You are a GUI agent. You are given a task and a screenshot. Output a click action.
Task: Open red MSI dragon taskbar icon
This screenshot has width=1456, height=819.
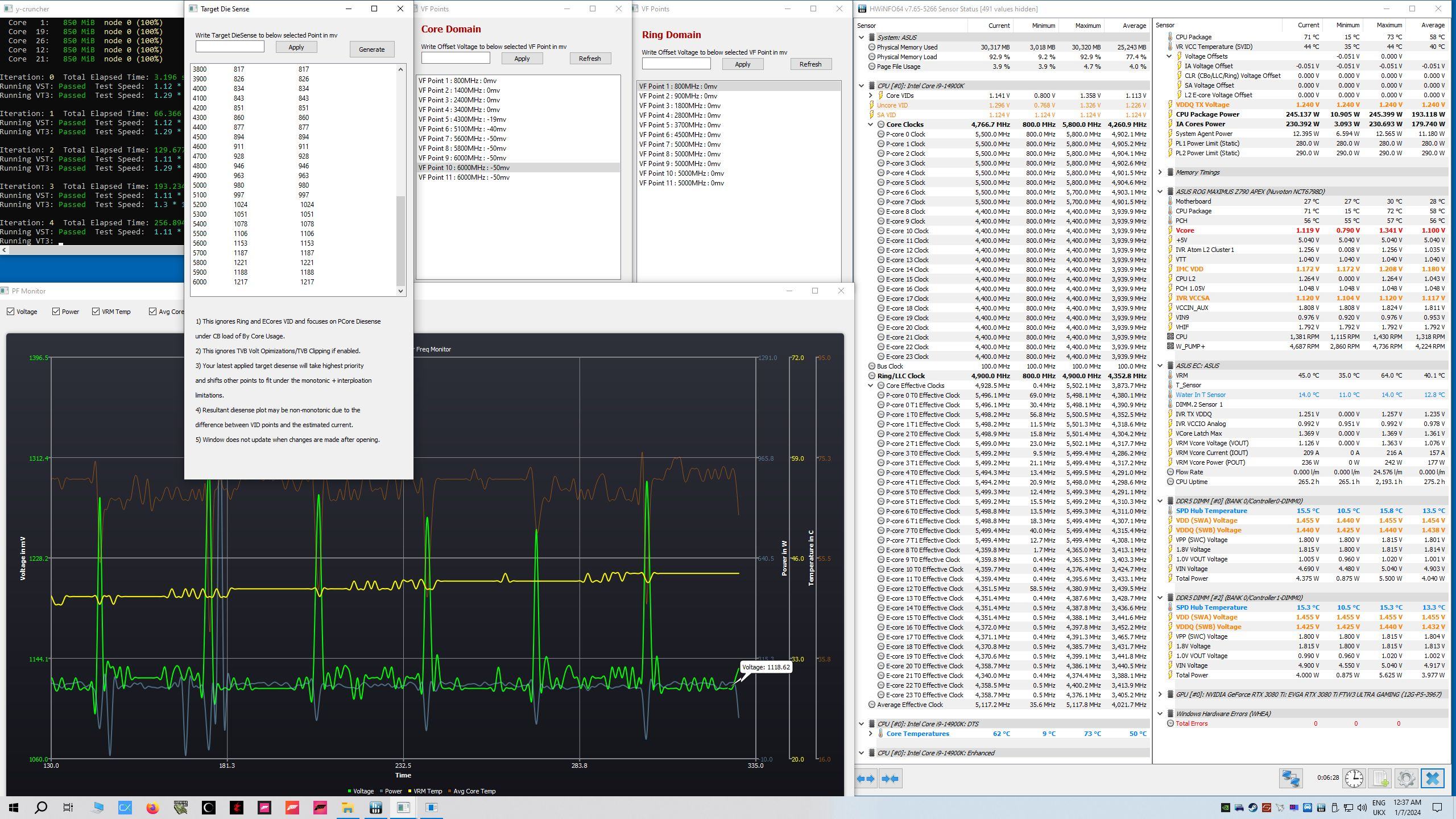[x=237, y=808]
